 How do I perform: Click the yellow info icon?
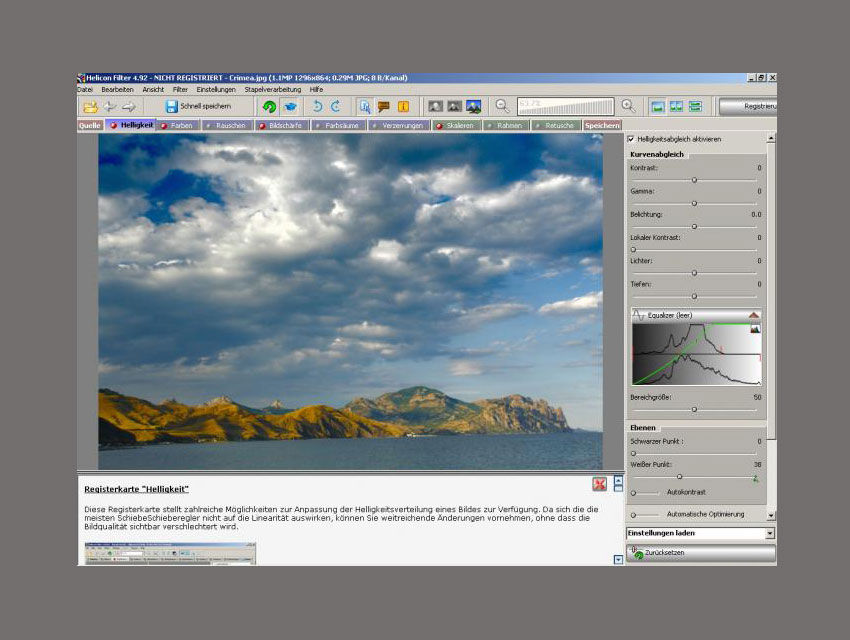403,107
